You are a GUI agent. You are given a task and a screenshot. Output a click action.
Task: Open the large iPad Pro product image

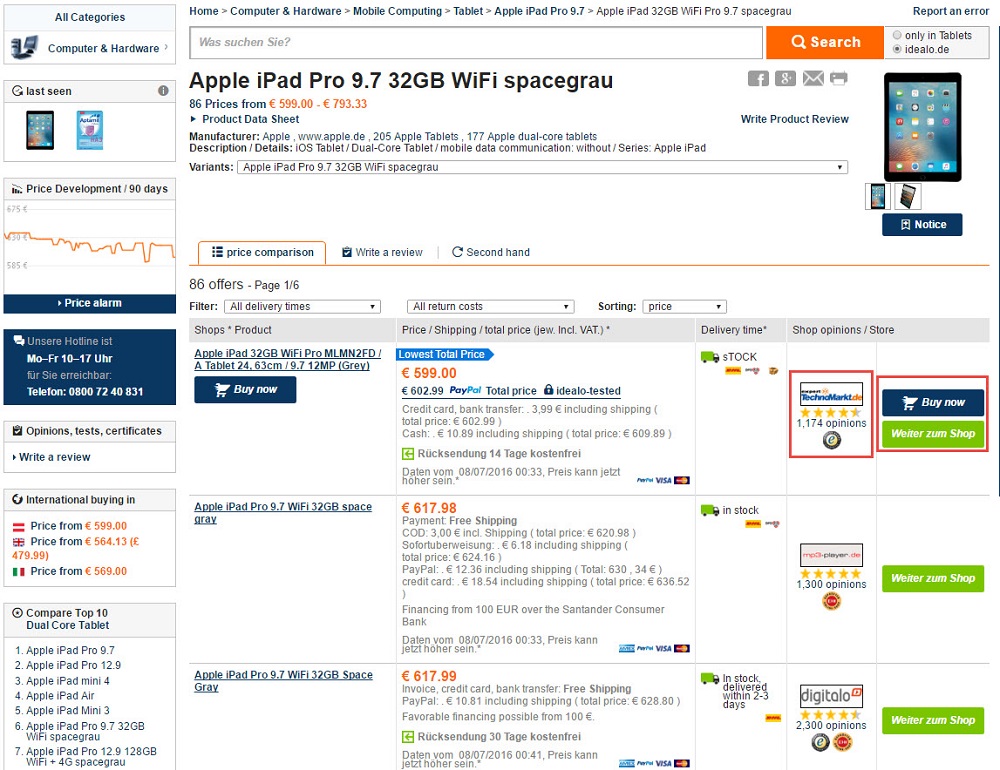[x=922, y=127]
